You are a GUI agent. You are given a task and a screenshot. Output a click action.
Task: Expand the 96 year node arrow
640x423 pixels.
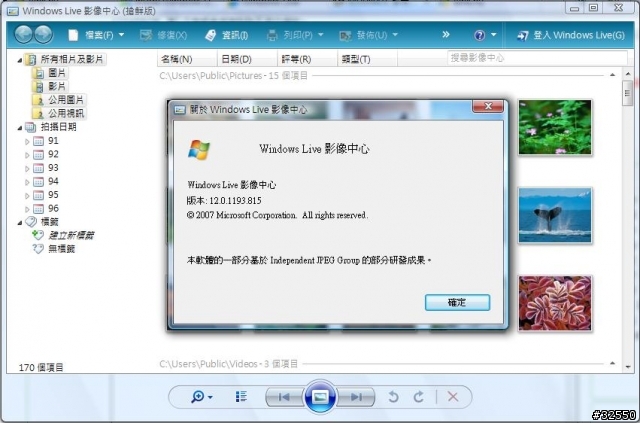coord(27,209)
